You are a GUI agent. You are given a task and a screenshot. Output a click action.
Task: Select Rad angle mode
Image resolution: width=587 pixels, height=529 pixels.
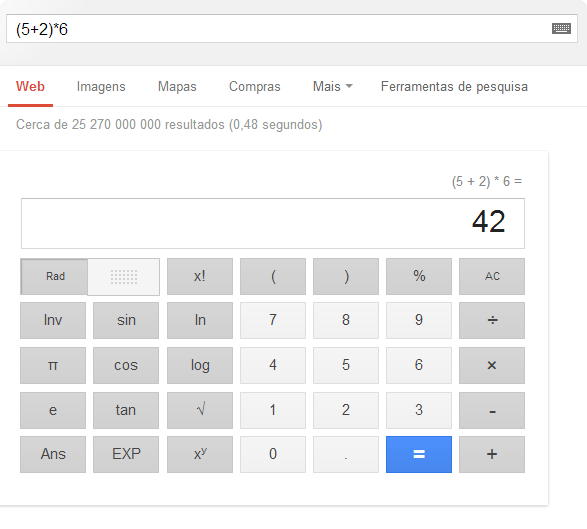point(55,276)
